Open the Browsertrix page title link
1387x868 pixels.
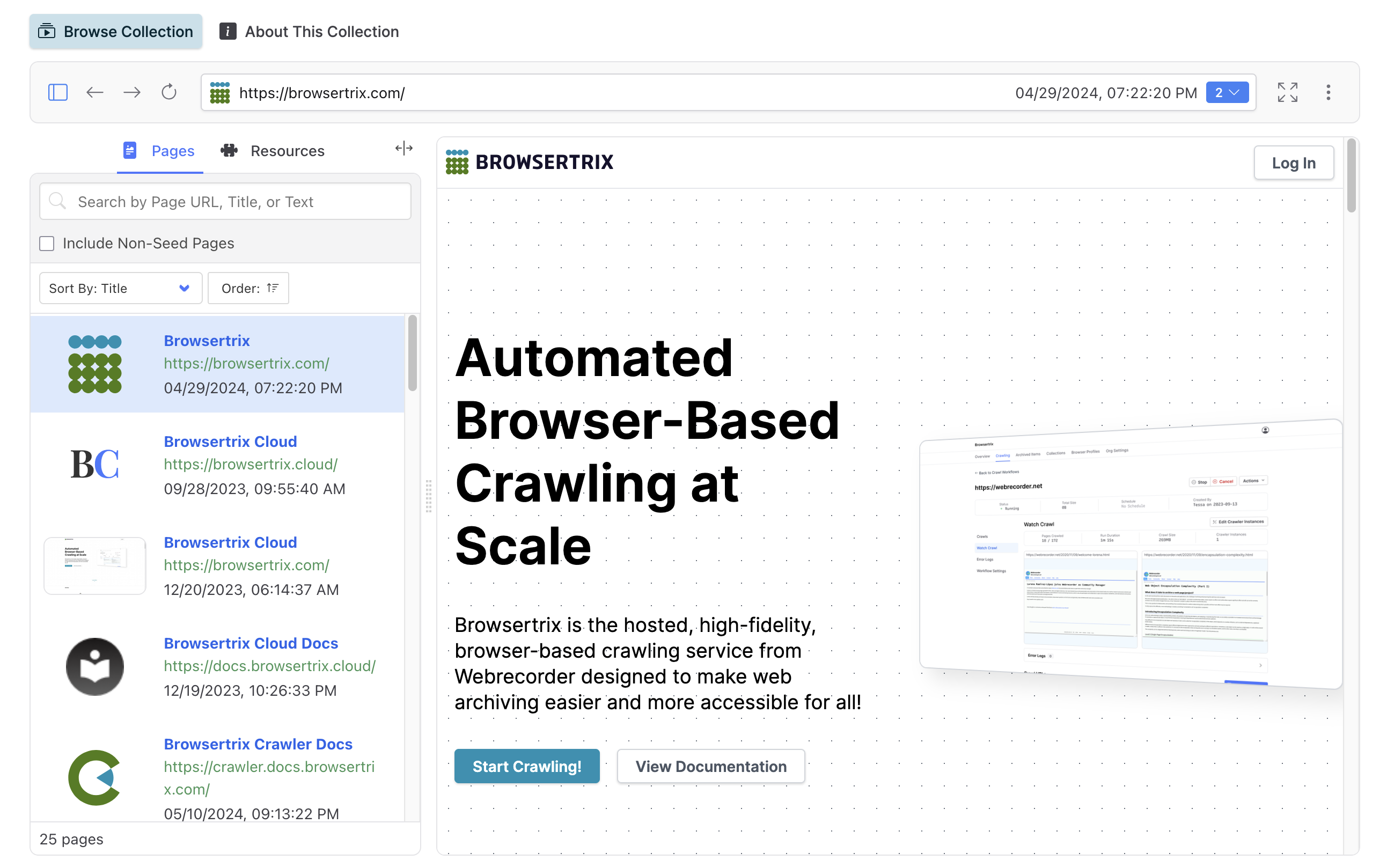pos(207,341)
